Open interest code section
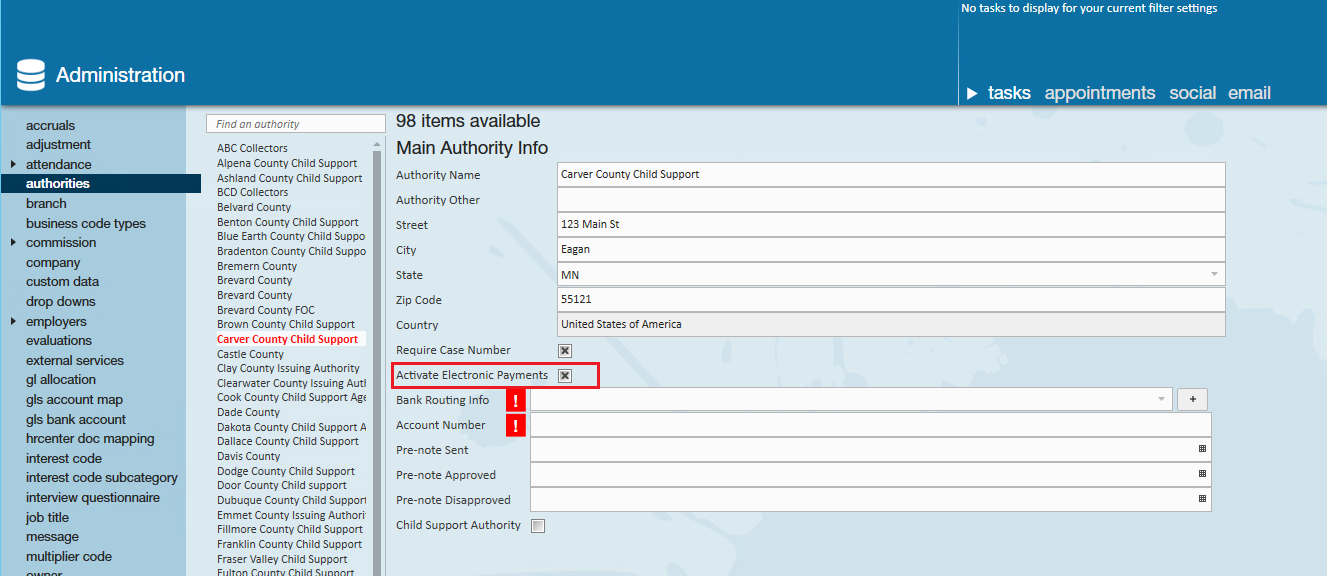Image resolution: width=1327 pixels, height=576 pixels. click(x=64, y=458)
